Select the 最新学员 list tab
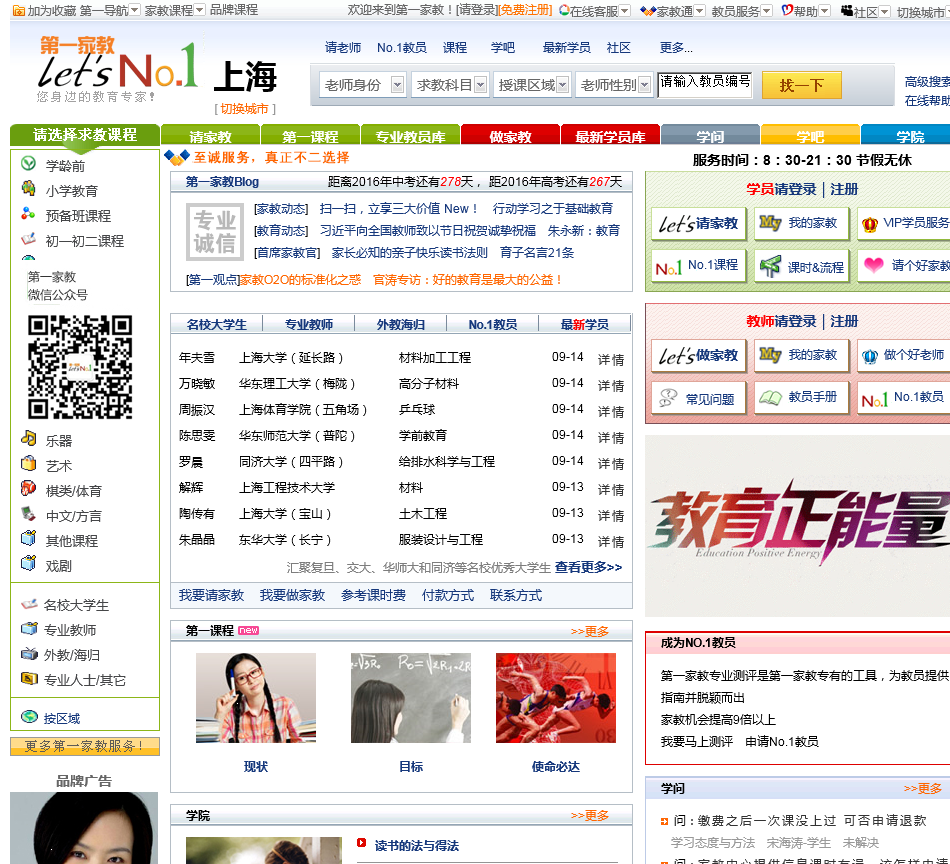Viewport: 950px width, 864px height. tap(585, 324)
